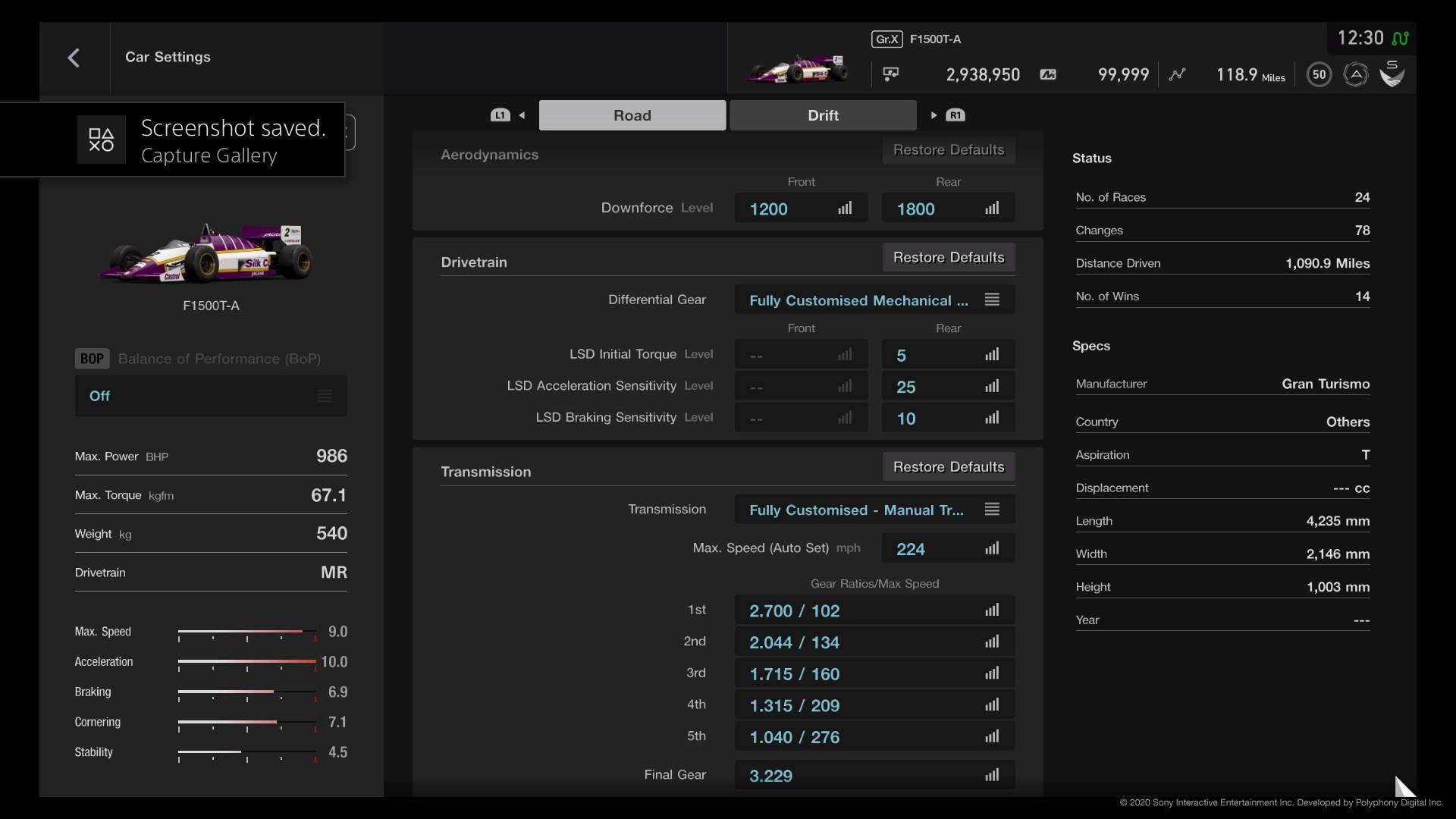Expand left navigation back chevron panel
Image resolution: width=1456 pixels, height=819 pixels.
pos(75,56)
